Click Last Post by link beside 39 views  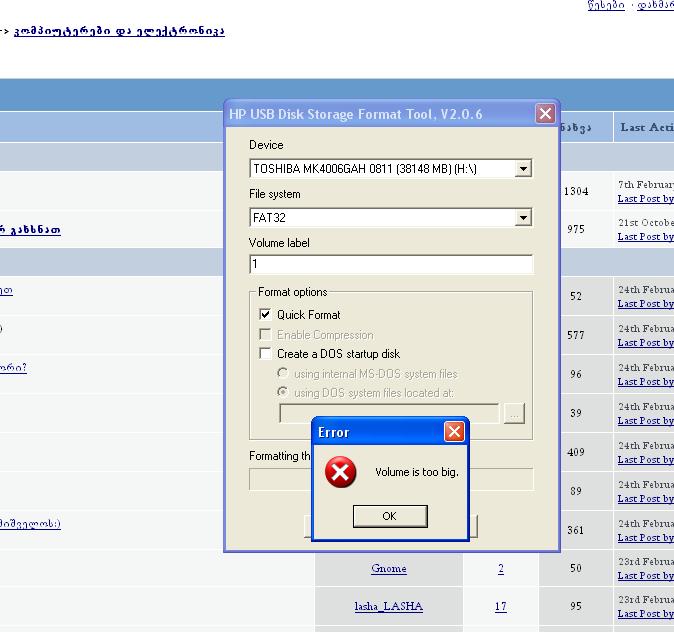tap(646, 420)
